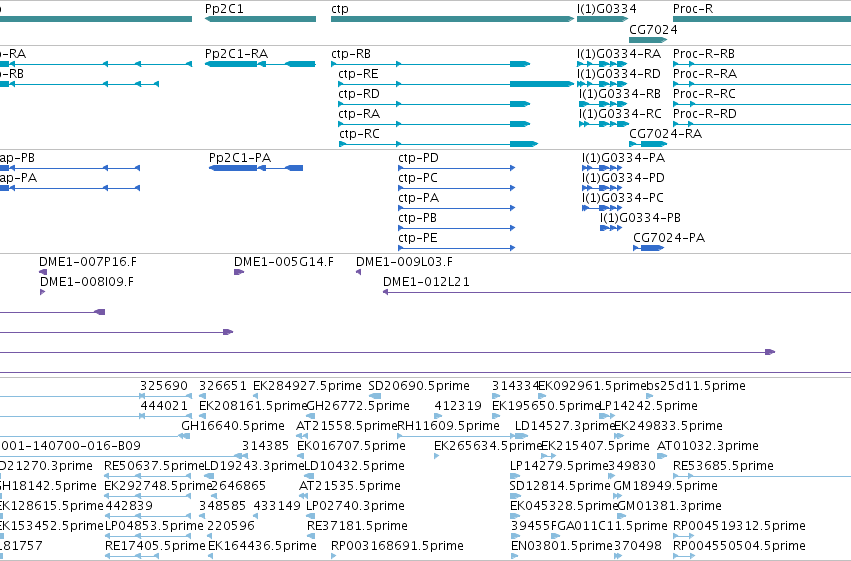This screenshot has height=561, width=851.
Task: Click the ctp gene label
Action: [340, 9]
